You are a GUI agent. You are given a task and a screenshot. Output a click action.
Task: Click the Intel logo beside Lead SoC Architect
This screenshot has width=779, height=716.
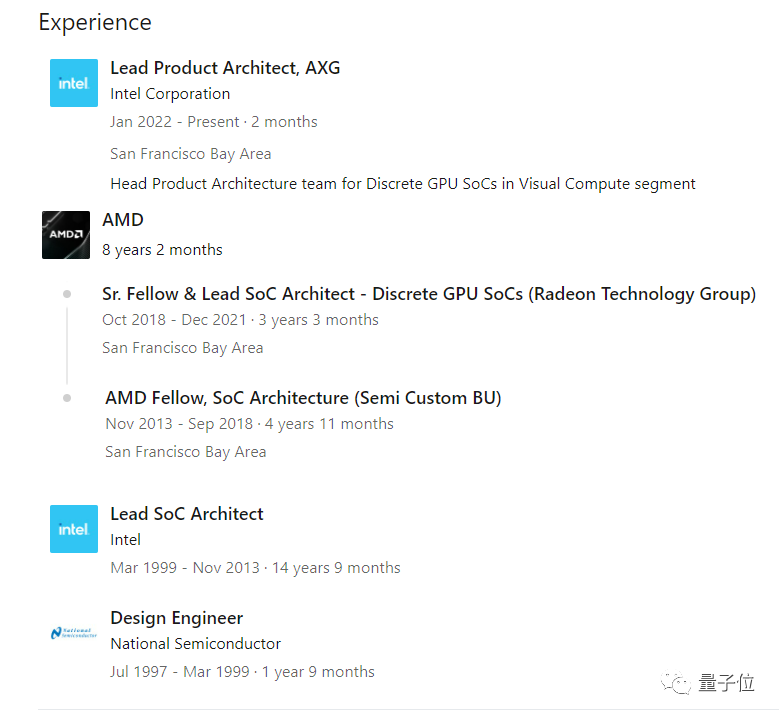(74, 529)
